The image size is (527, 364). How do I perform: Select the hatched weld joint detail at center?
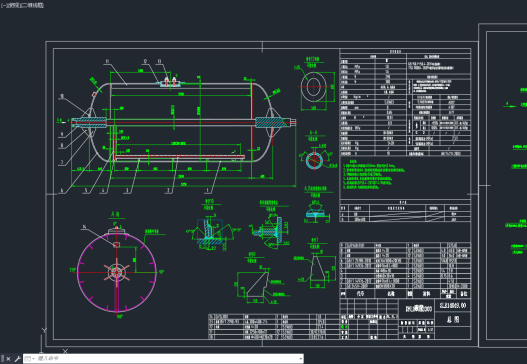209,232
